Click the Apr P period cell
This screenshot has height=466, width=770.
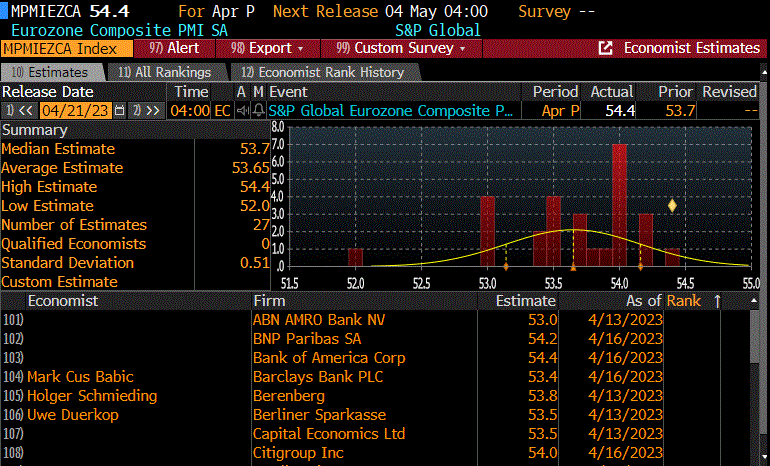coord(560,111)
